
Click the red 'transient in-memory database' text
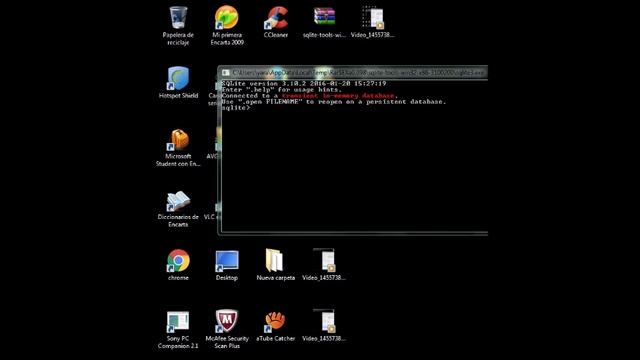coord(338,96)
